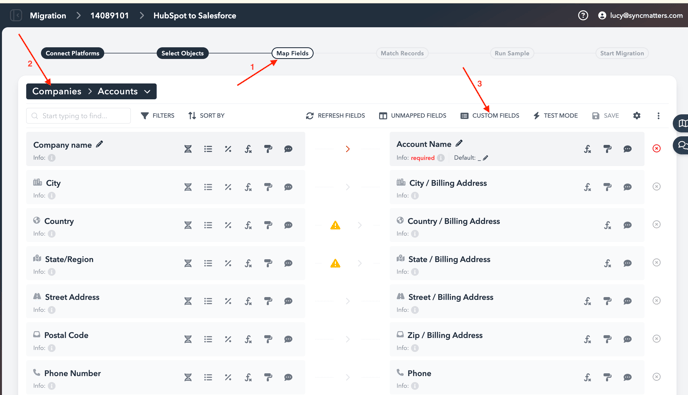Remove the City / Billing Address mapping
The height and width of the screenshot is (395, 688).
click(656, 187)
